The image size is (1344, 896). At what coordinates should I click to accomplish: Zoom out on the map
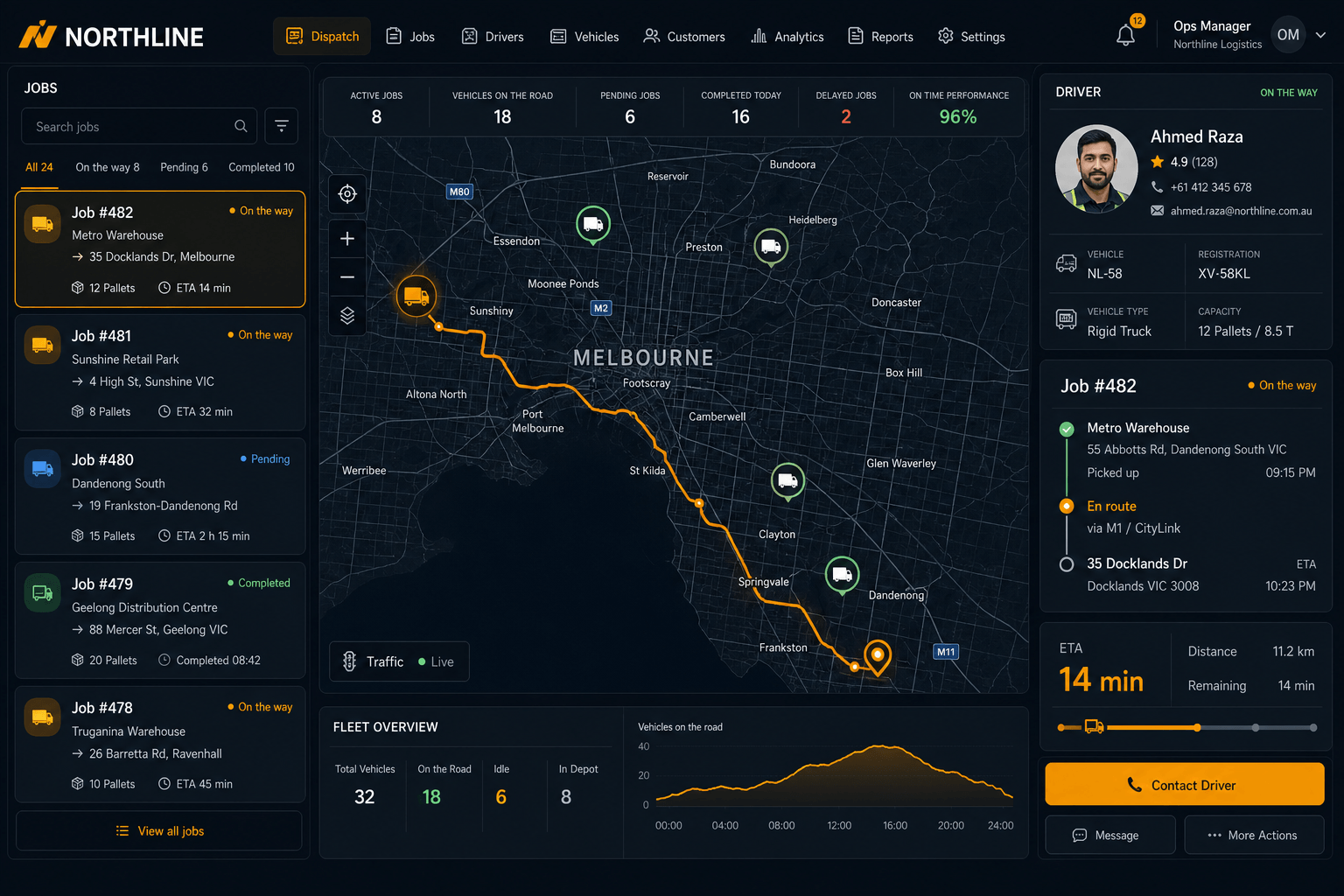point(347,277)
